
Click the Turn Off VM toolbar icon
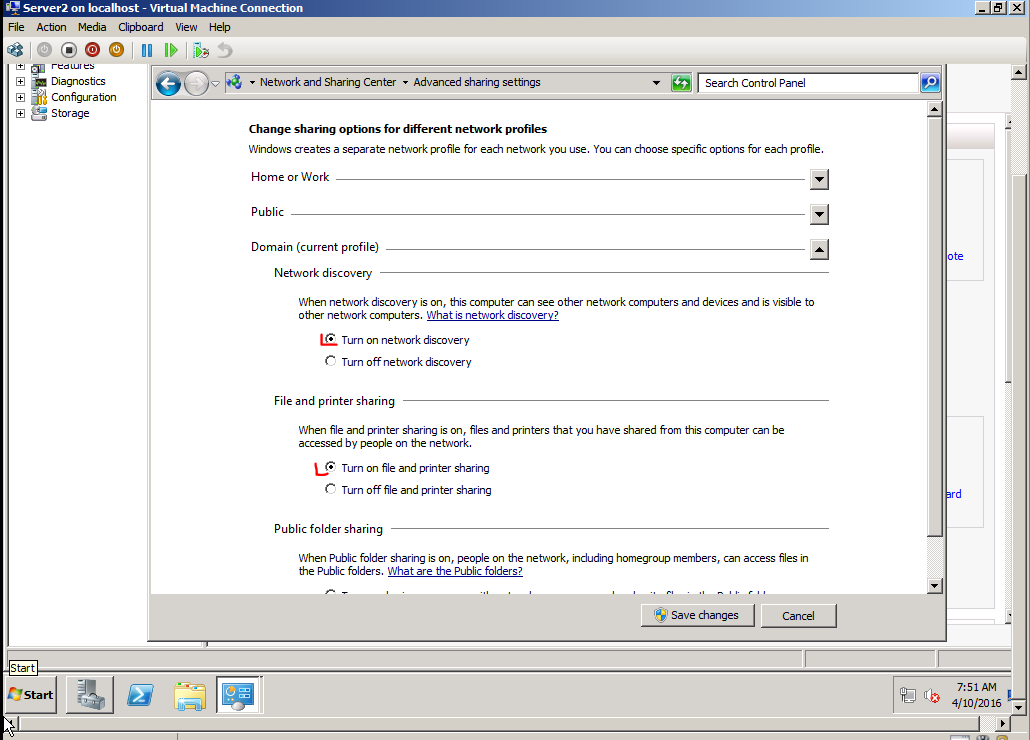(68, 50)
